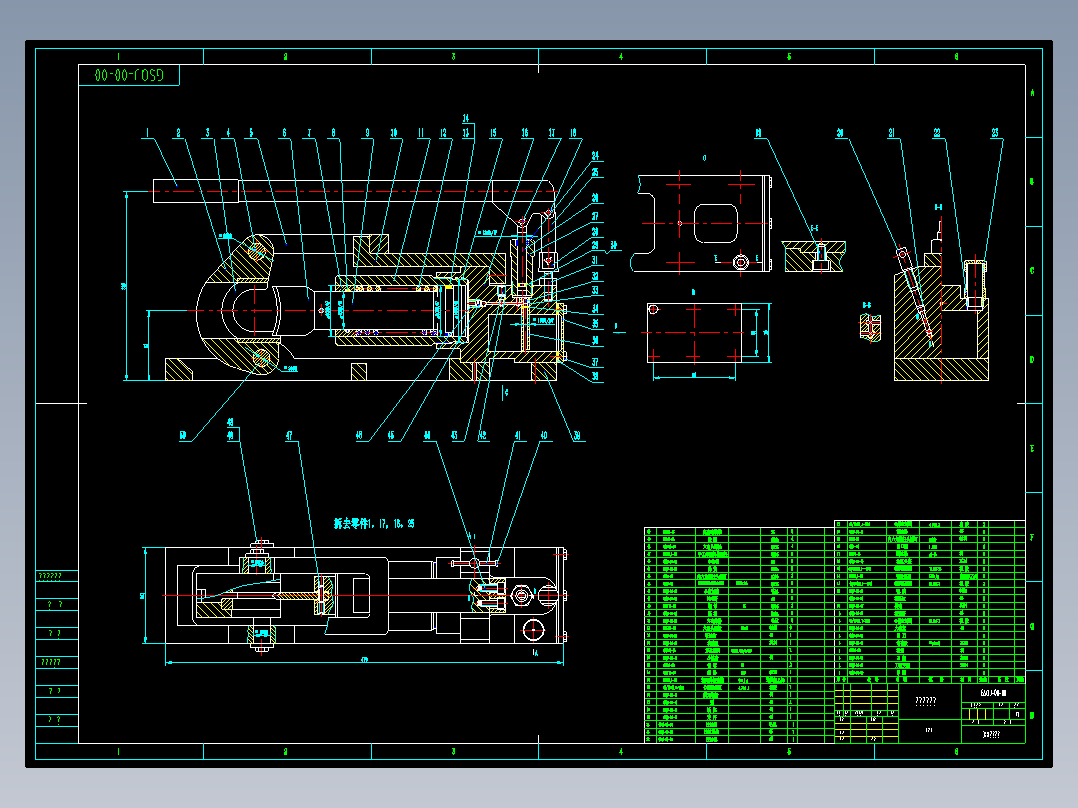Click part callout number 7
This screenshot has width=1078, height=808.
pos(309,133)
